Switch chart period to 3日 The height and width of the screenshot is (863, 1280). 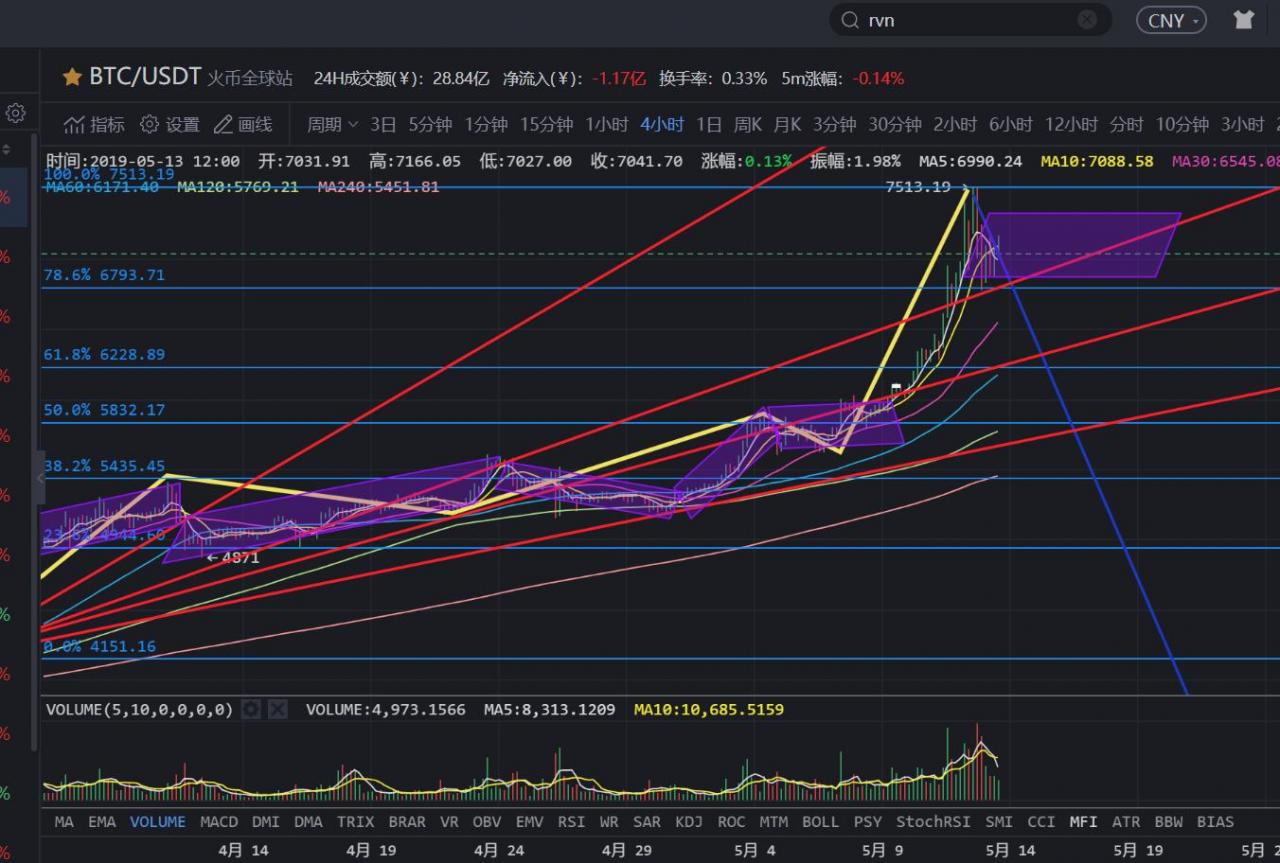coord(383,125)
